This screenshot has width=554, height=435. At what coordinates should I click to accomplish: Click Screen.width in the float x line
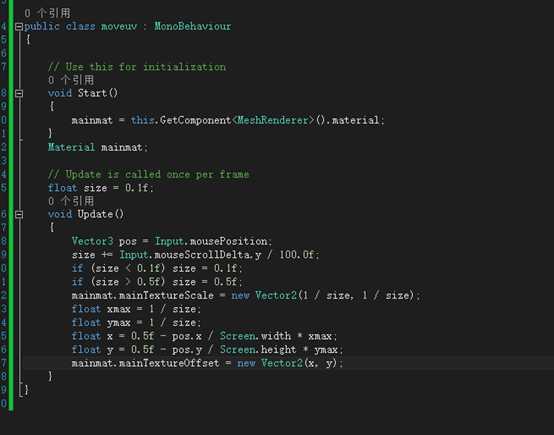255,336
